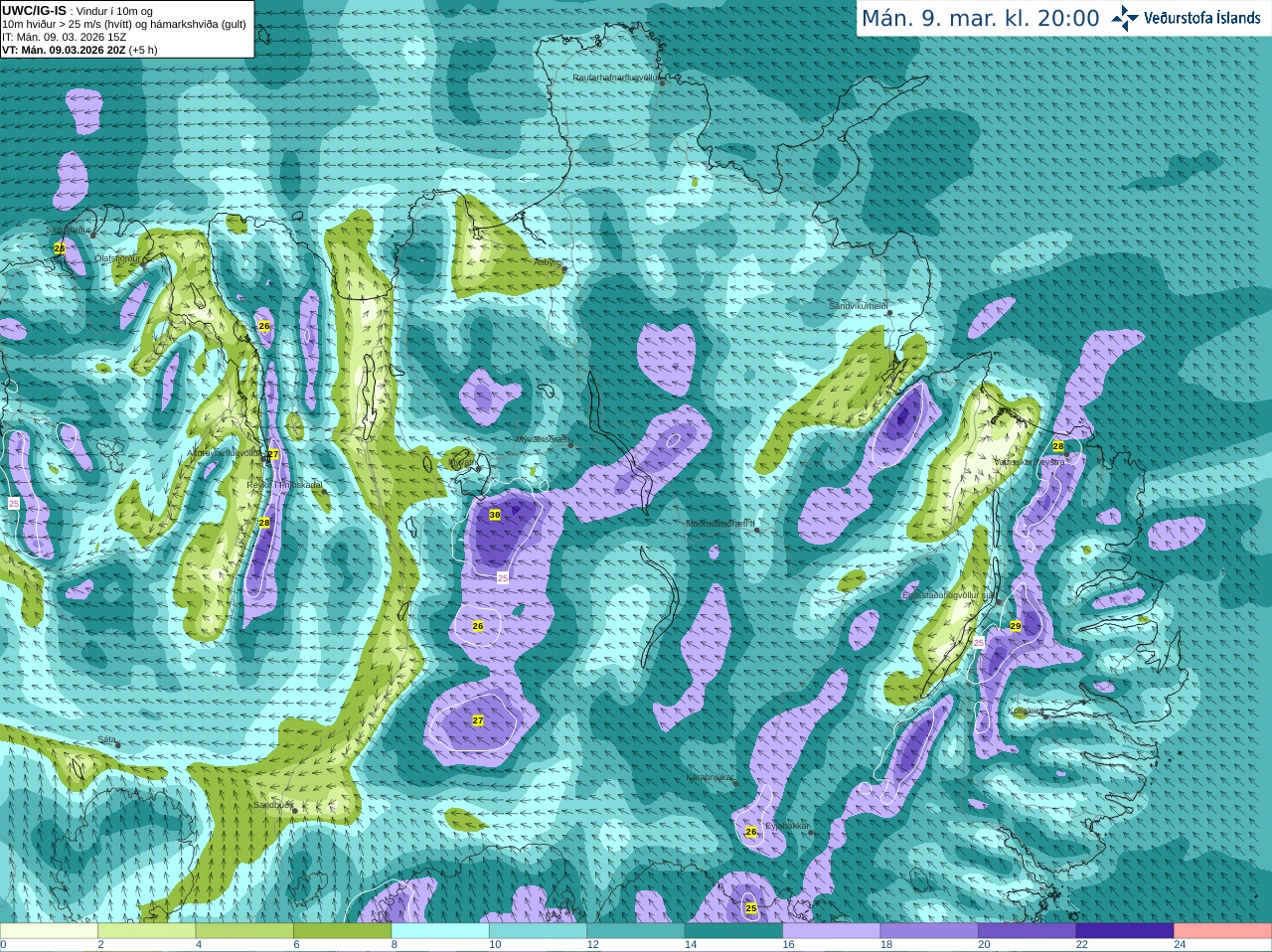Click the 28 marker below Reykir í Fnjóskadal
The image size is (1272, 952).
(264, 522)
